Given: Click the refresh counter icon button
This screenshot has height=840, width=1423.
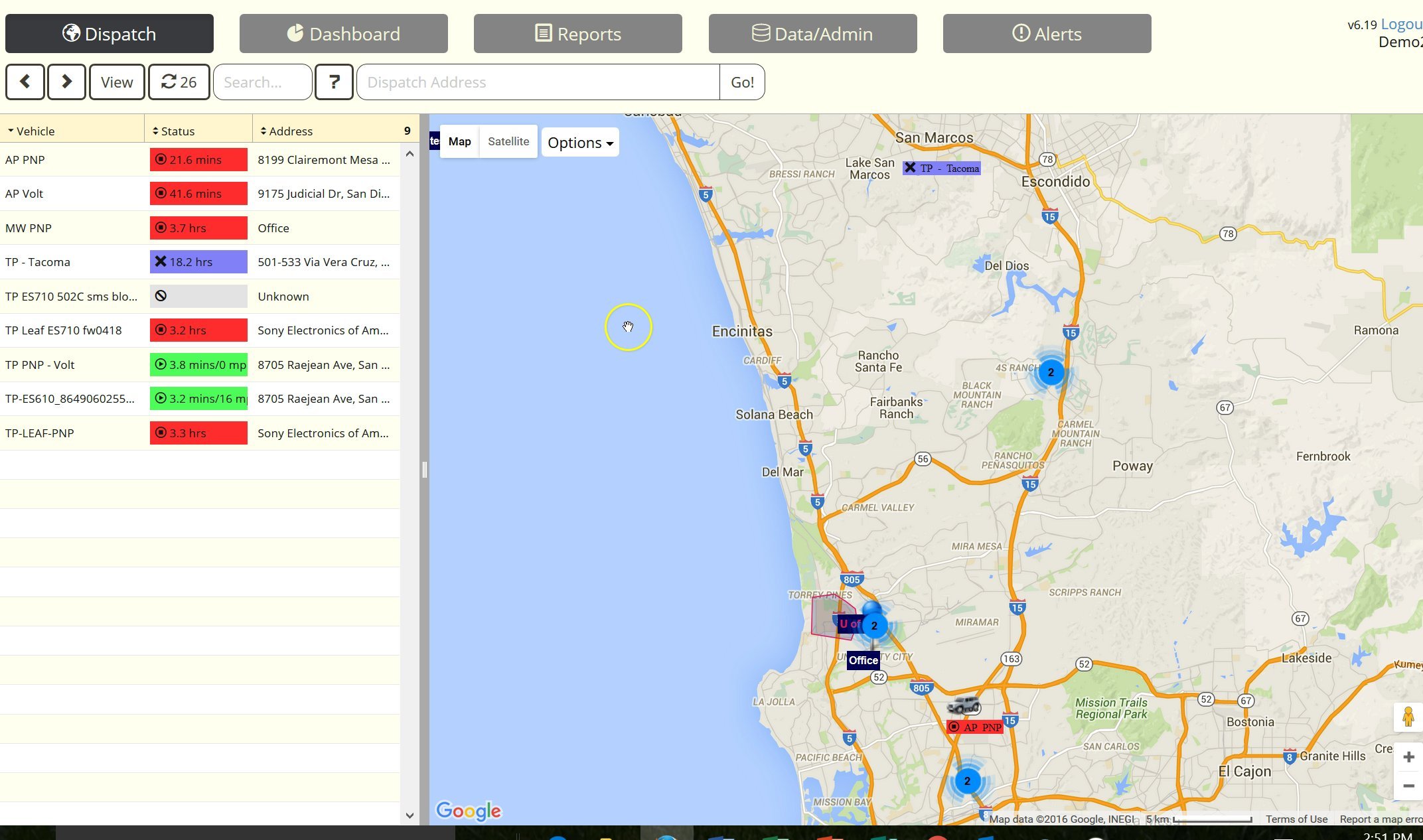Looking at the screenshot, I should click(x=179, y=82).
